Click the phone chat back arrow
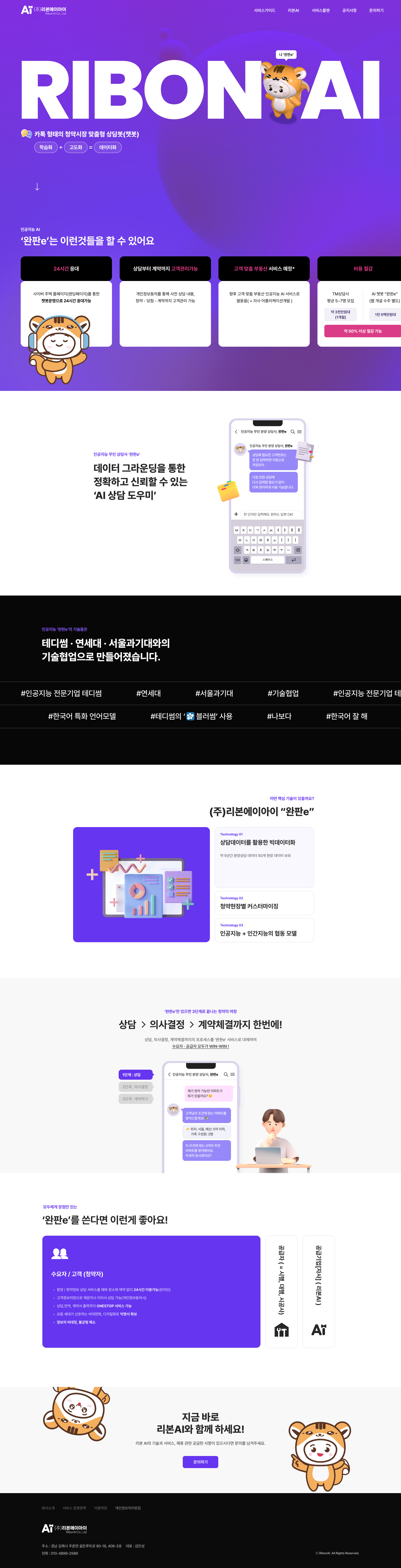401x1568 pixels. 236,432
